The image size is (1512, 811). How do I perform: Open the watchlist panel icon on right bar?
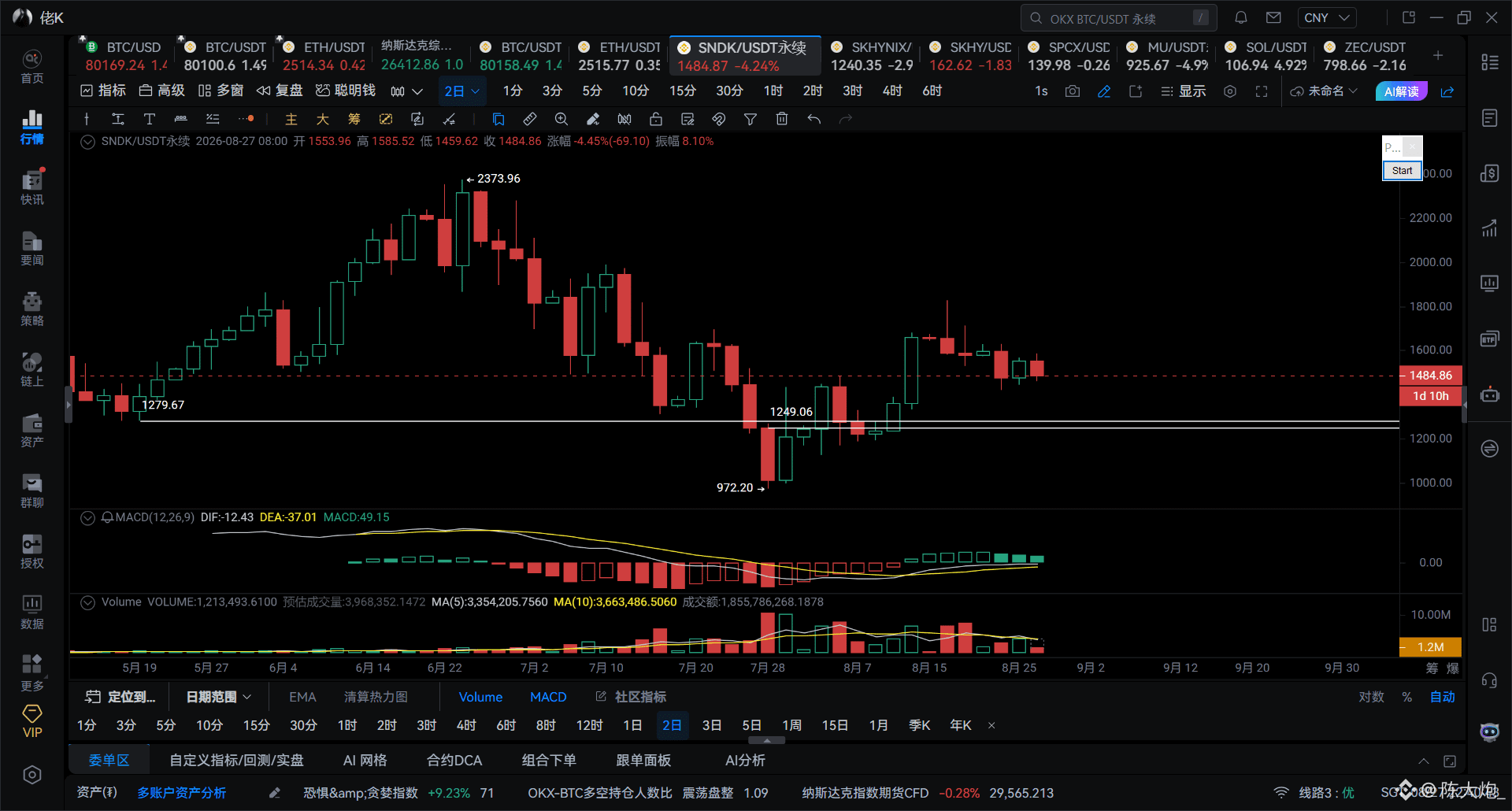point(1489,62)
